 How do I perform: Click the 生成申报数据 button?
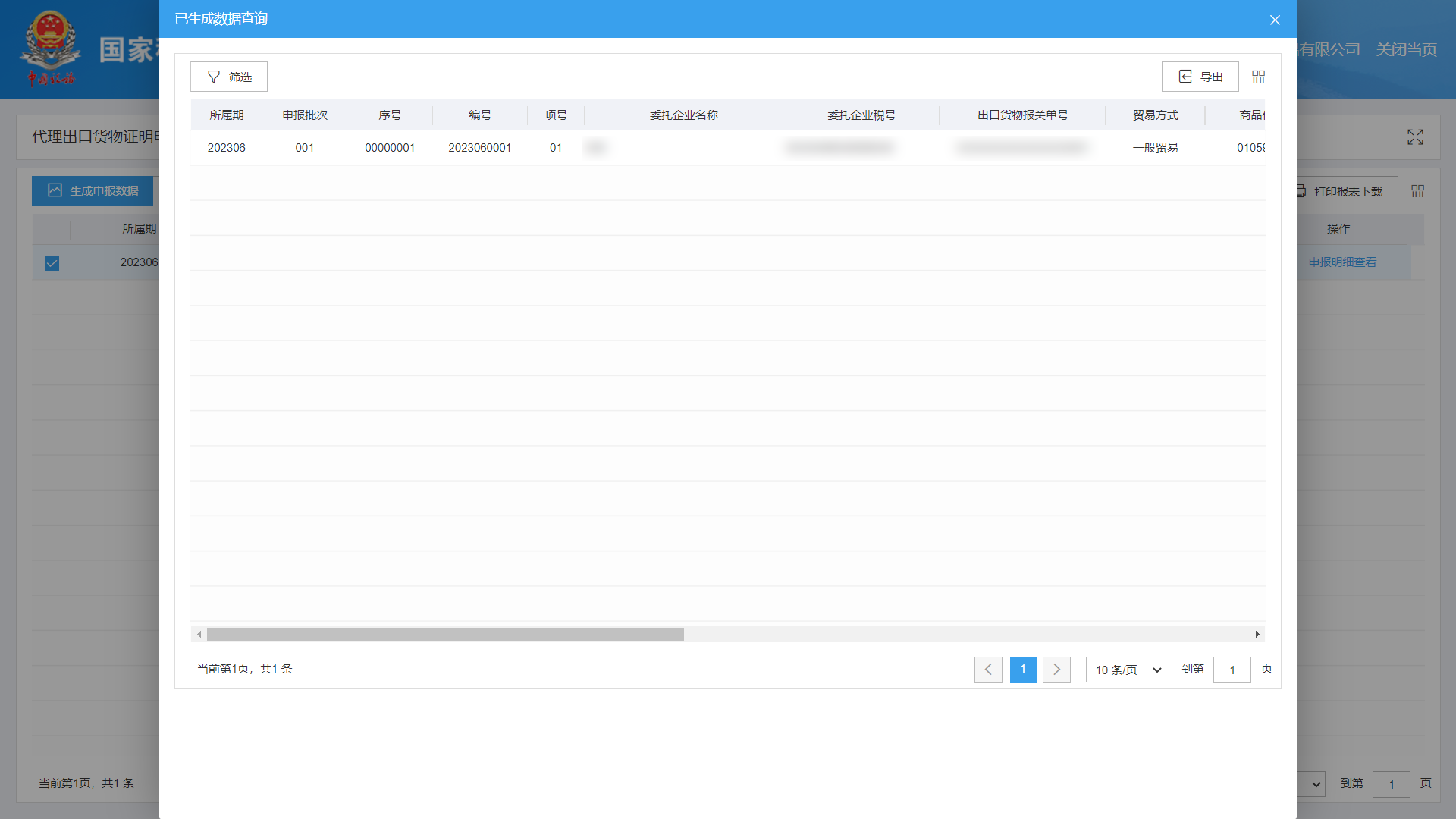(93, 191)
